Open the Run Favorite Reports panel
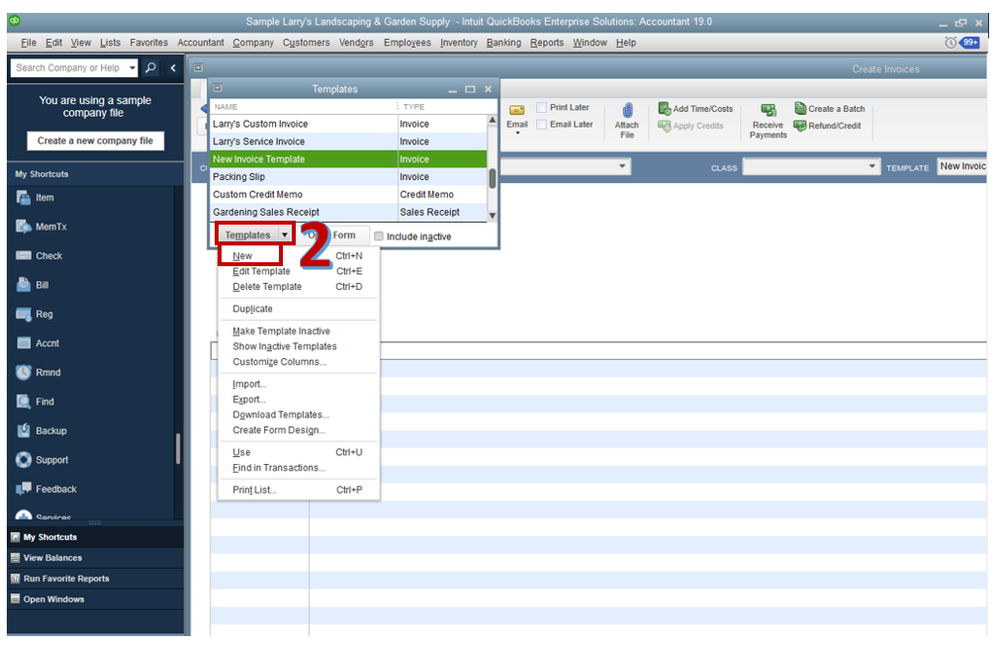This screenshot has width=998, height=656. 95,579
